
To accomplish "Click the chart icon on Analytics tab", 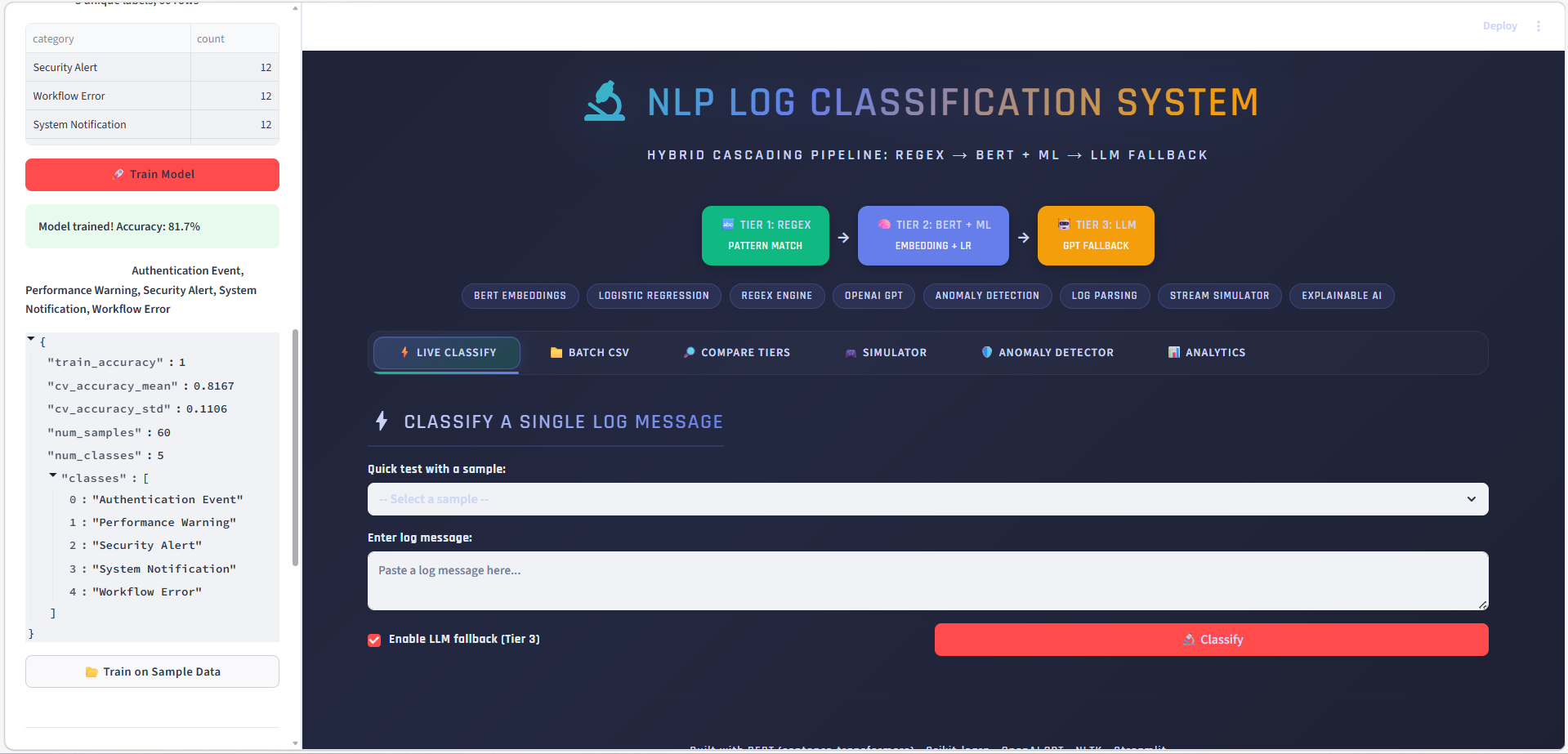I will pyautogui.click(x=1174, y=353).
